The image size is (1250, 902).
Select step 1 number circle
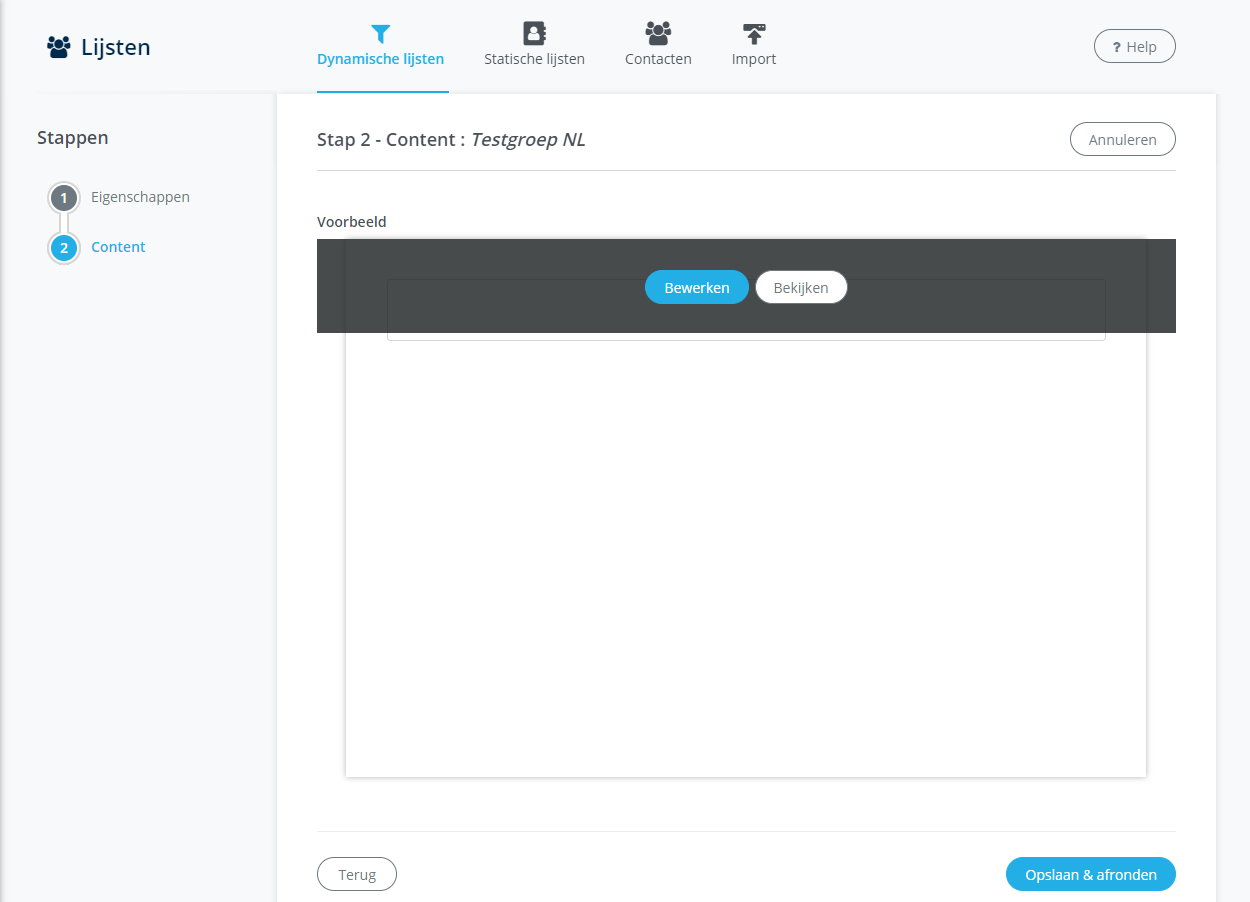(64, 198)
